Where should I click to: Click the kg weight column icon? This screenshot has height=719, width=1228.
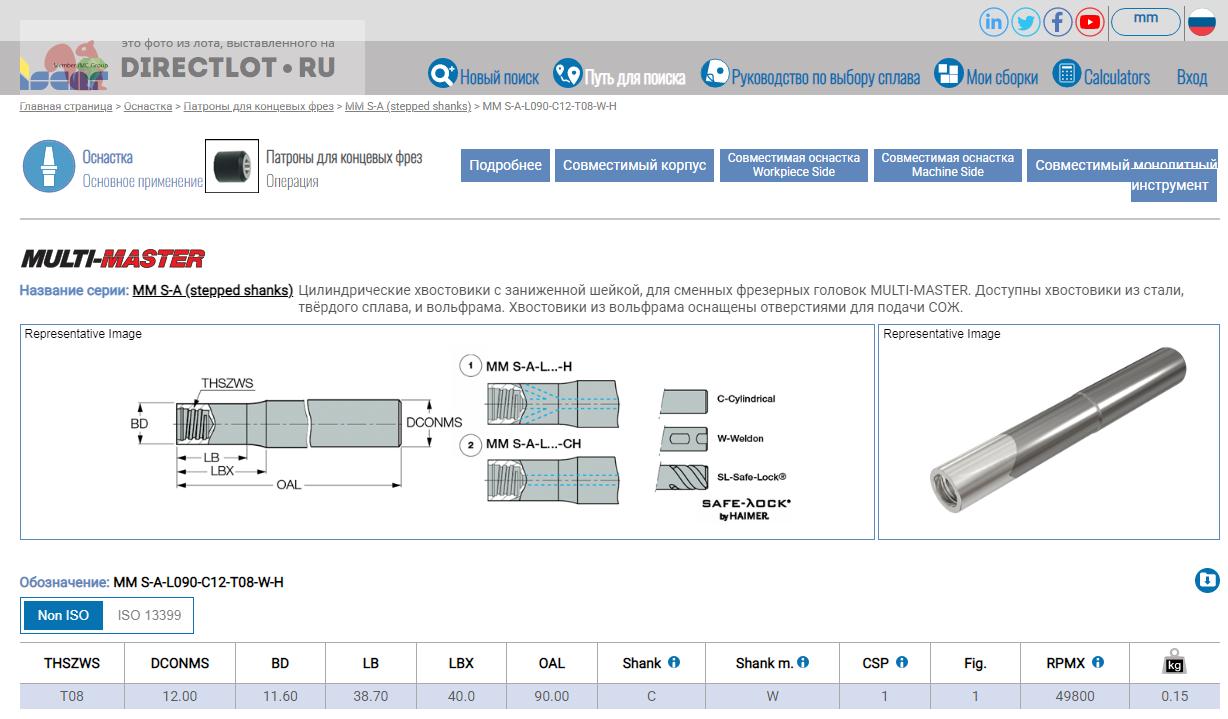coord(1175,662)
